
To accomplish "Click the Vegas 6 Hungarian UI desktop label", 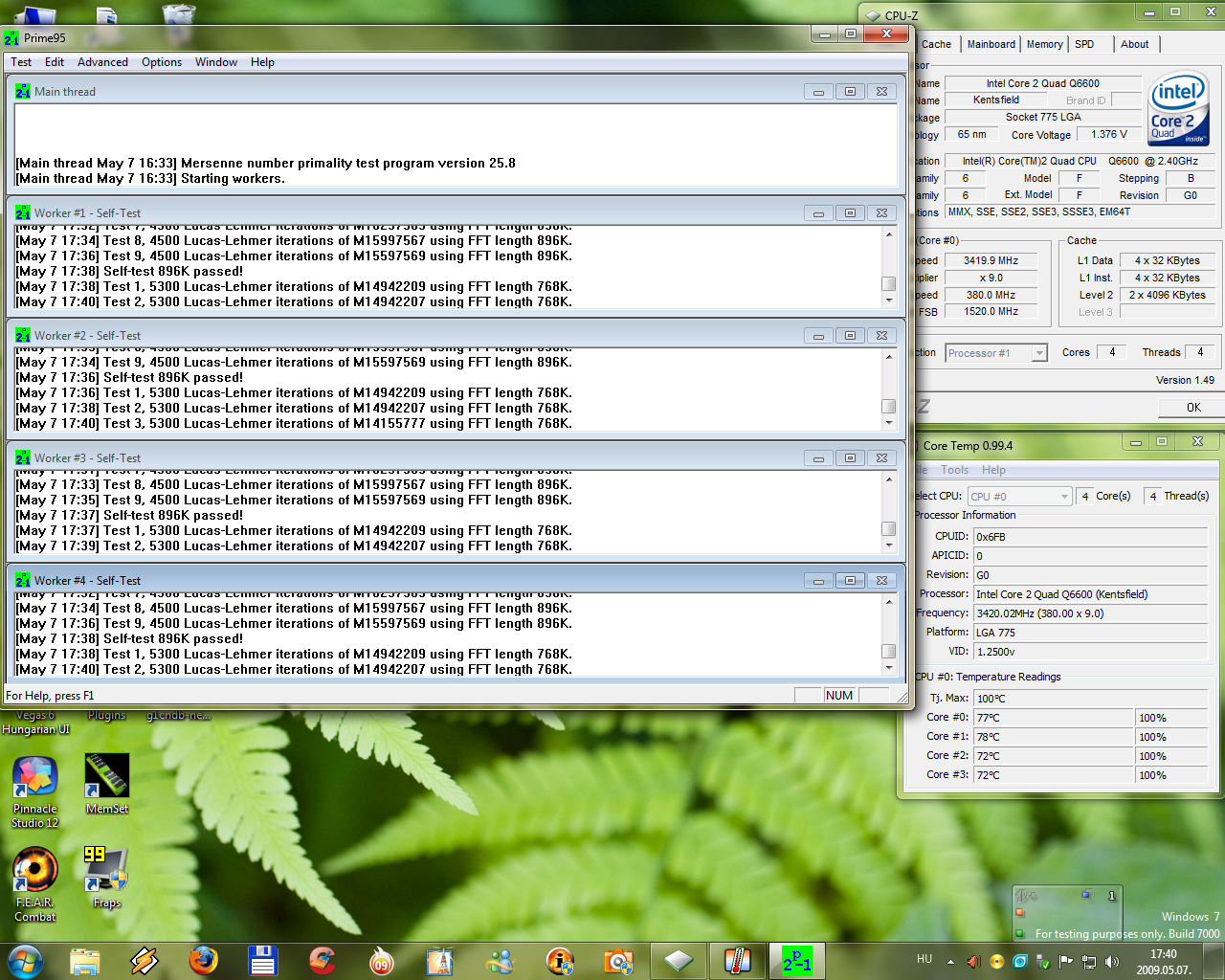I will coord(35,723).
